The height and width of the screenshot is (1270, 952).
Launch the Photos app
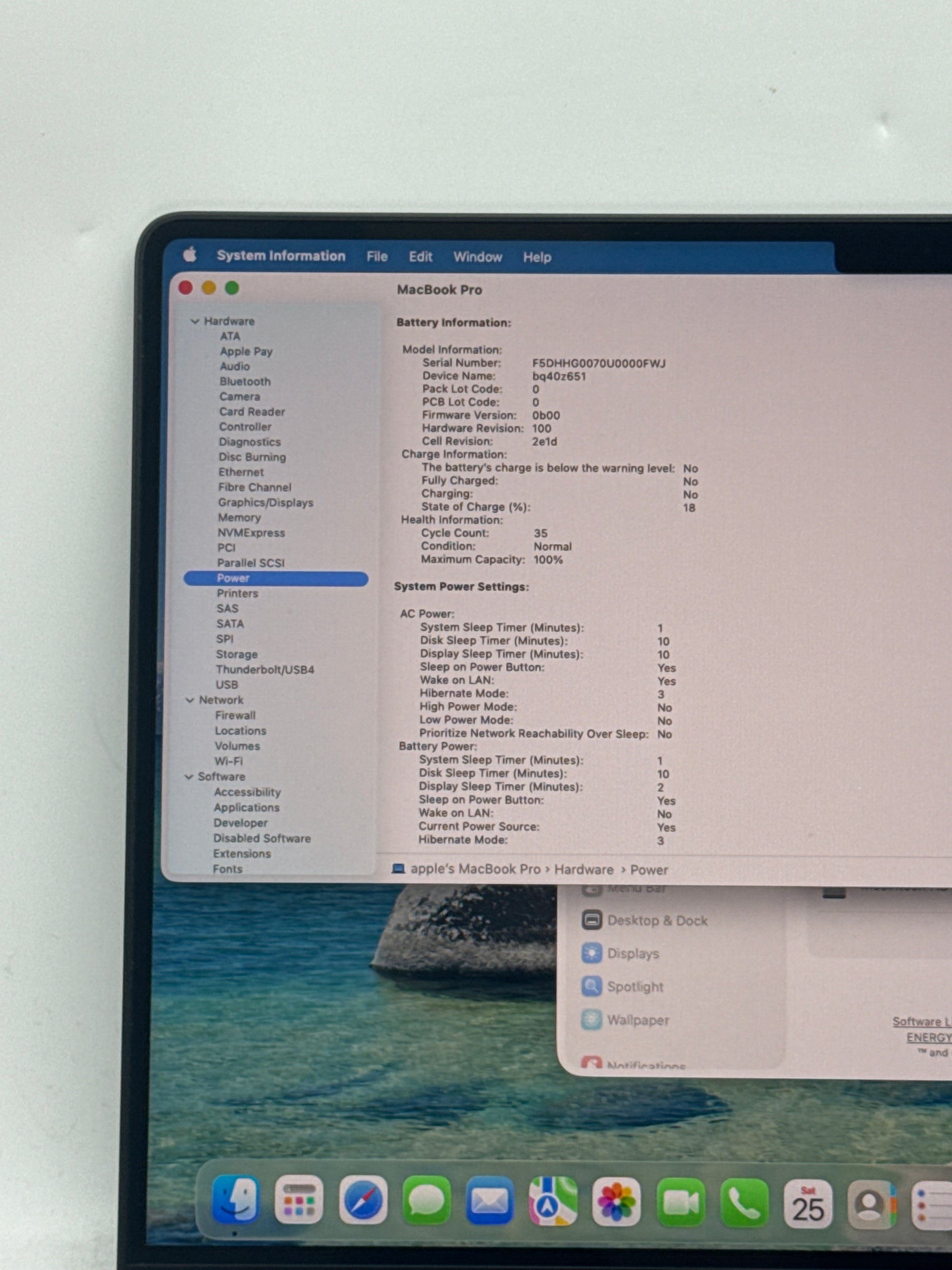point(616,1201)
